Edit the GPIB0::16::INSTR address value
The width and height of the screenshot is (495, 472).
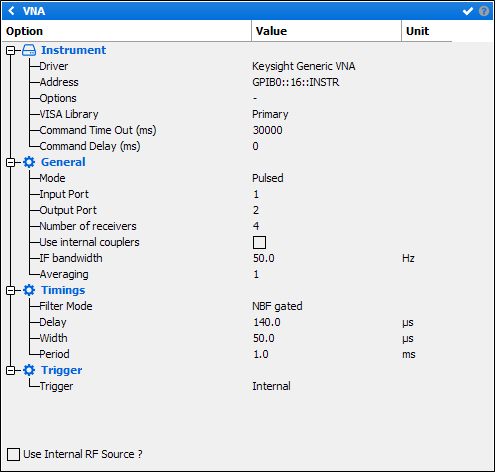pos(296,82)
